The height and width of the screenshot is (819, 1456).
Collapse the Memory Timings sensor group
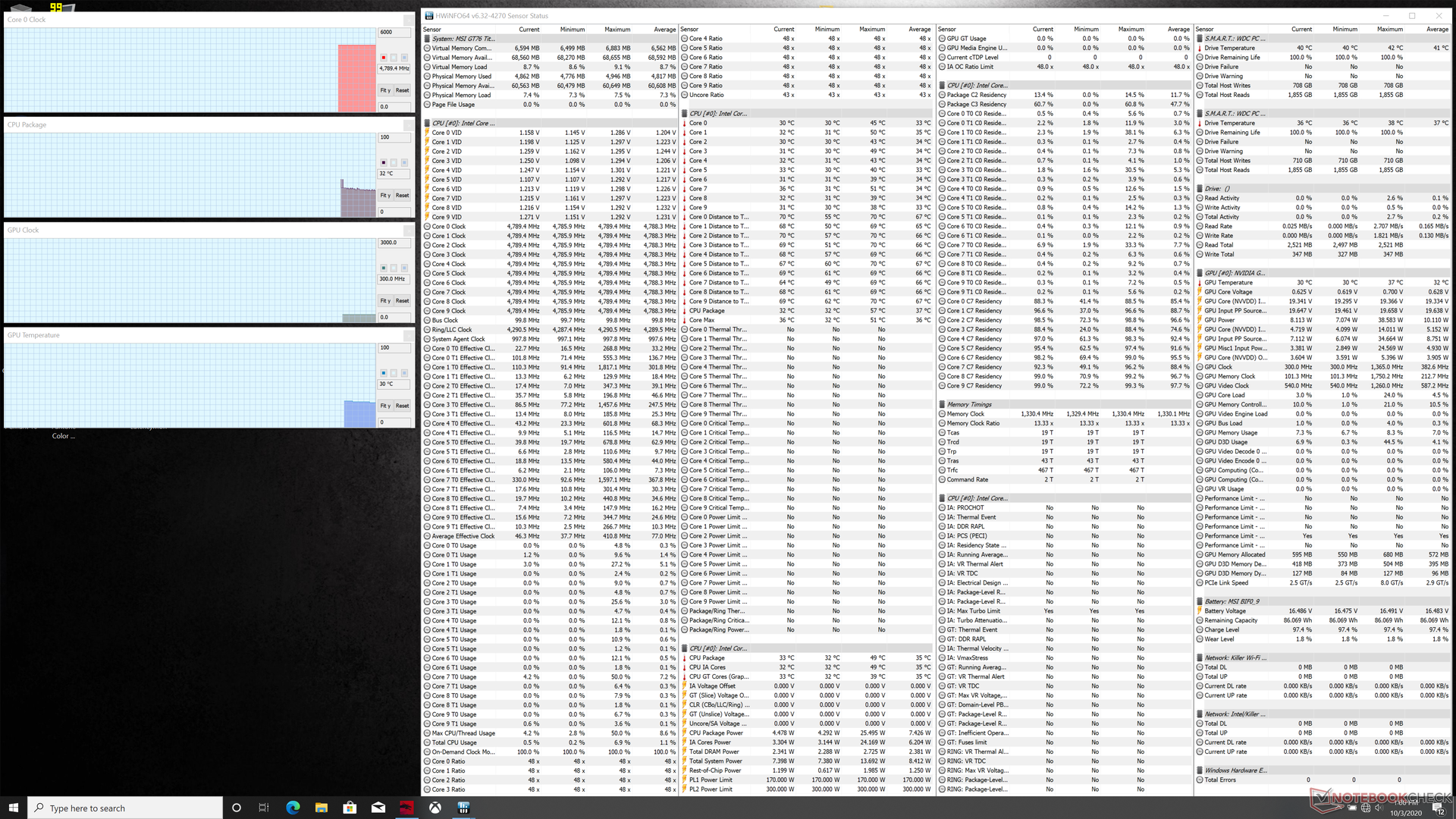pos(943,405)
